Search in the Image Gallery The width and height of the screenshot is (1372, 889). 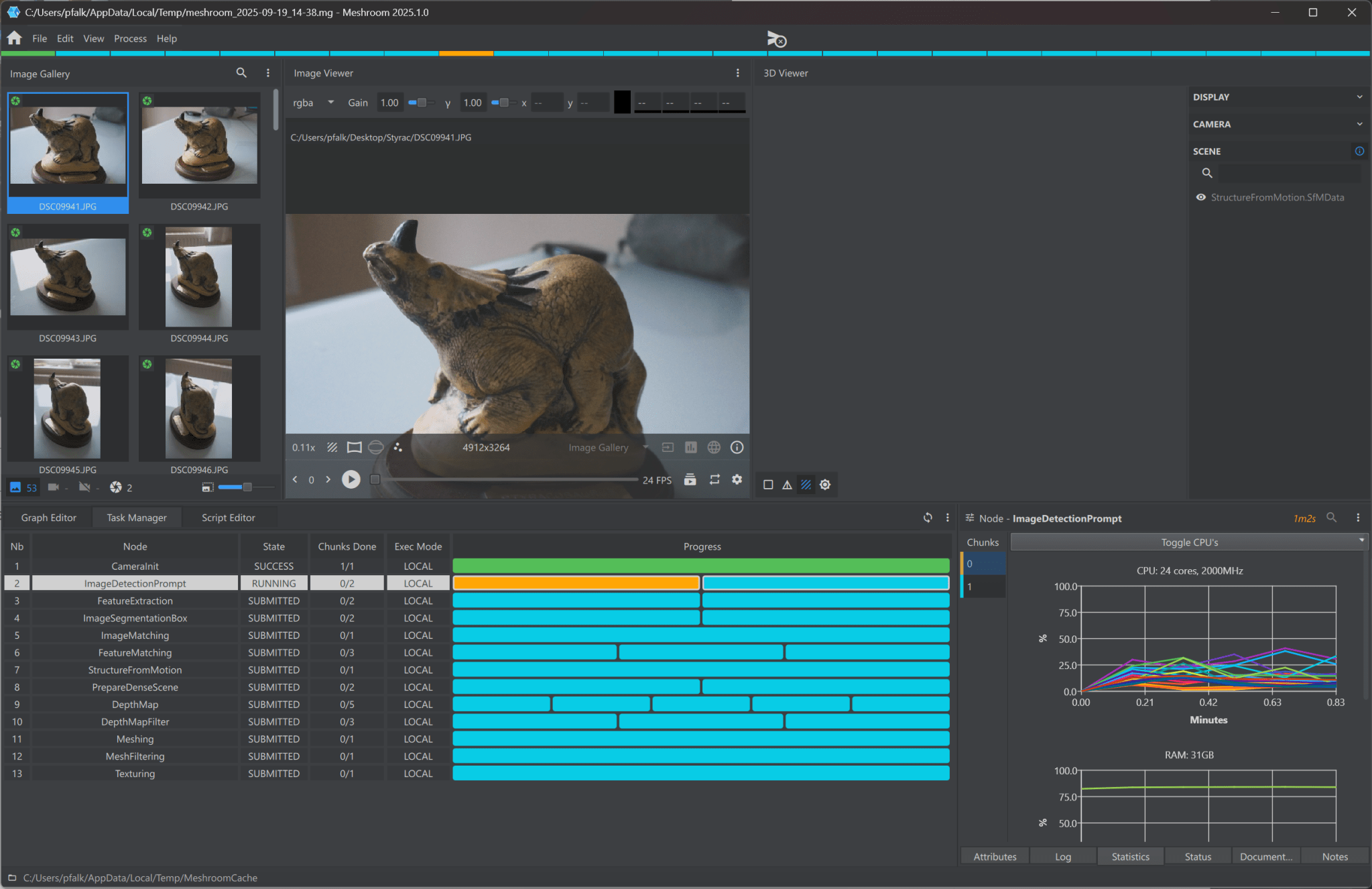tap(241, 73)
